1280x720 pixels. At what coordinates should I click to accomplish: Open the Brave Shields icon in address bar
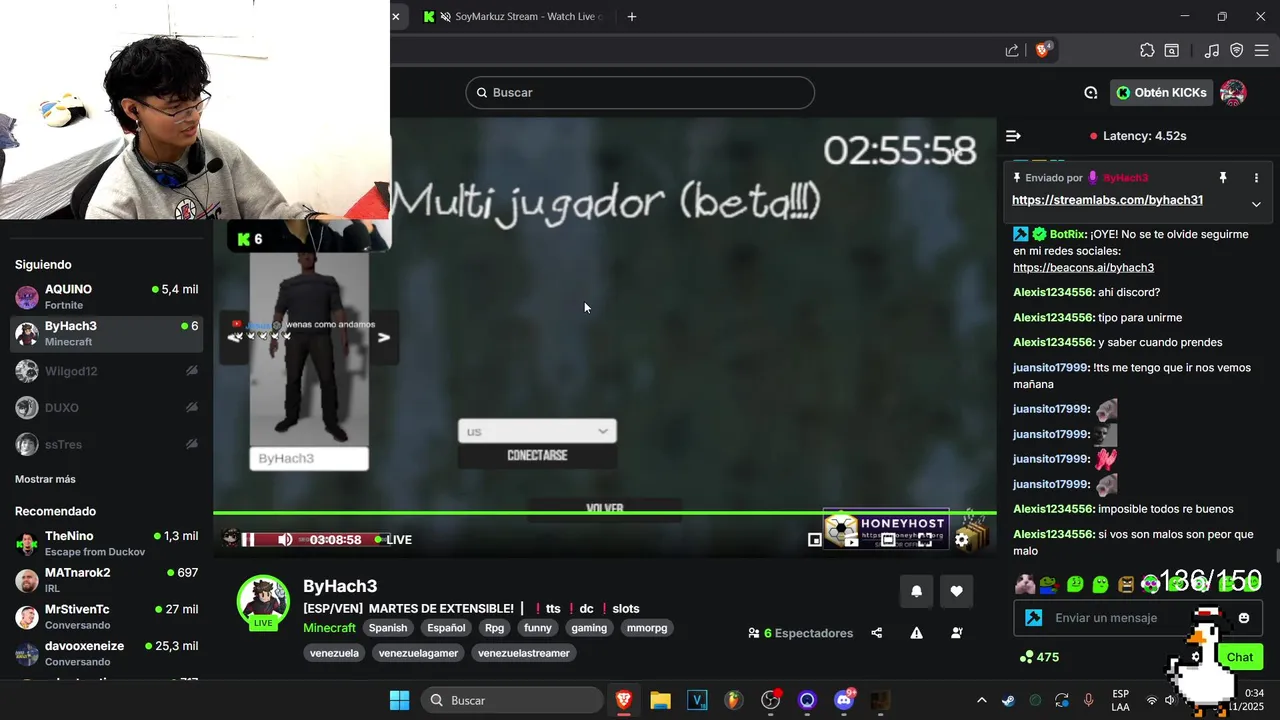pos(1043,50)
